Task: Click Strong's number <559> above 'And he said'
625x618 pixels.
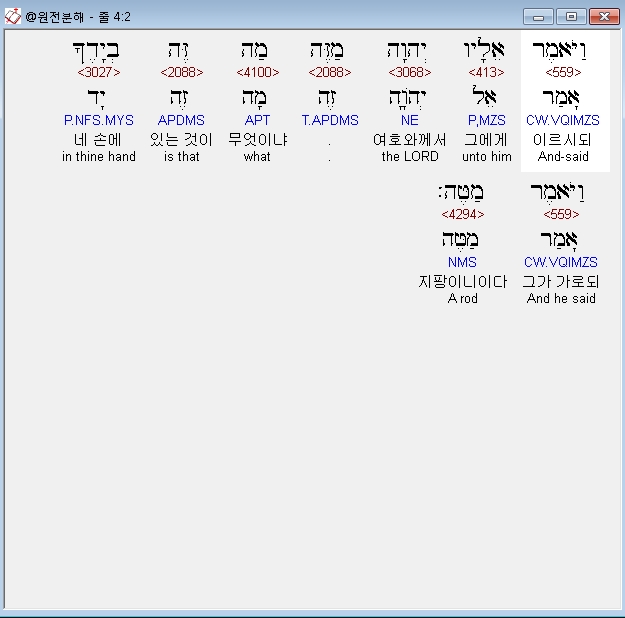Action: pos(561,215)
